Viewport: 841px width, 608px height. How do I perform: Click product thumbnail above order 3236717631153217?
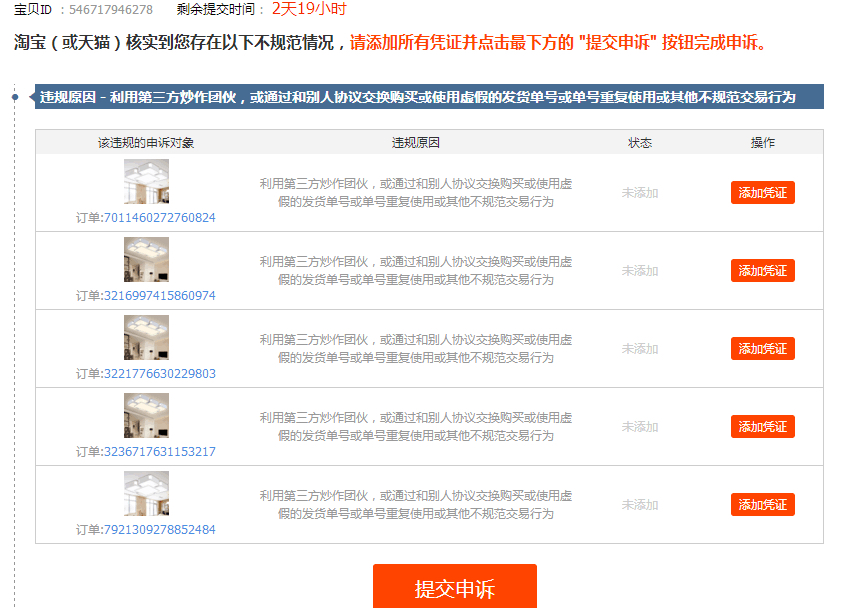146,416
